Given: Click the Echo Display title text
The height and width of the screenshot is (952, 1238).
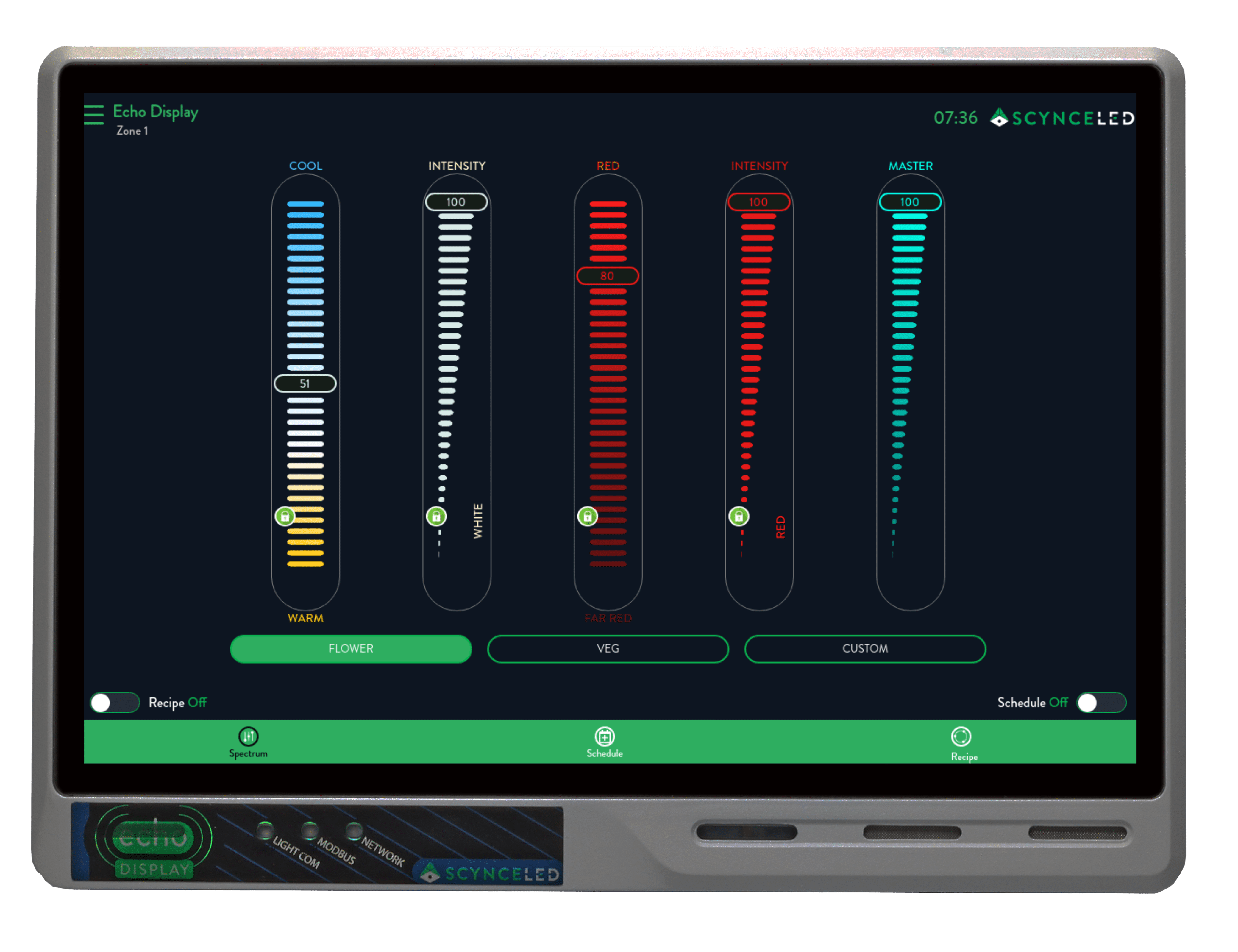Looking at the screenshot, I should pyautogui.click(x=155, y=112).
